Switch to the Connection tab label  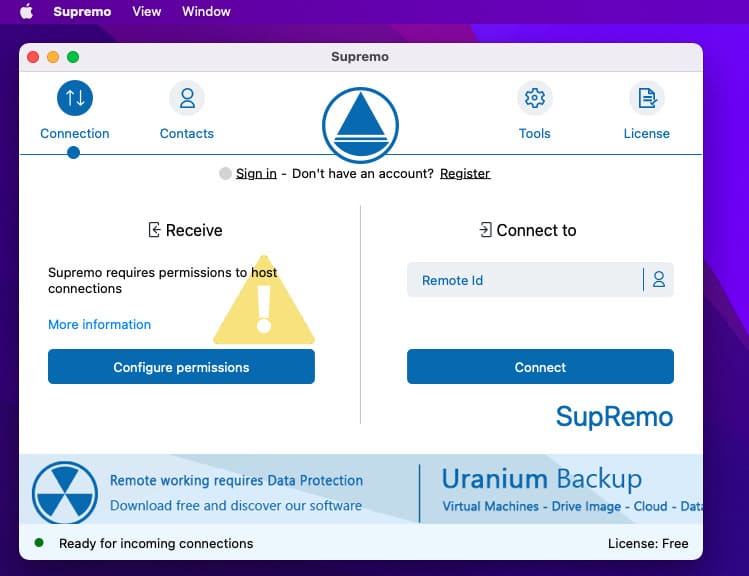(x=75, y=134)
